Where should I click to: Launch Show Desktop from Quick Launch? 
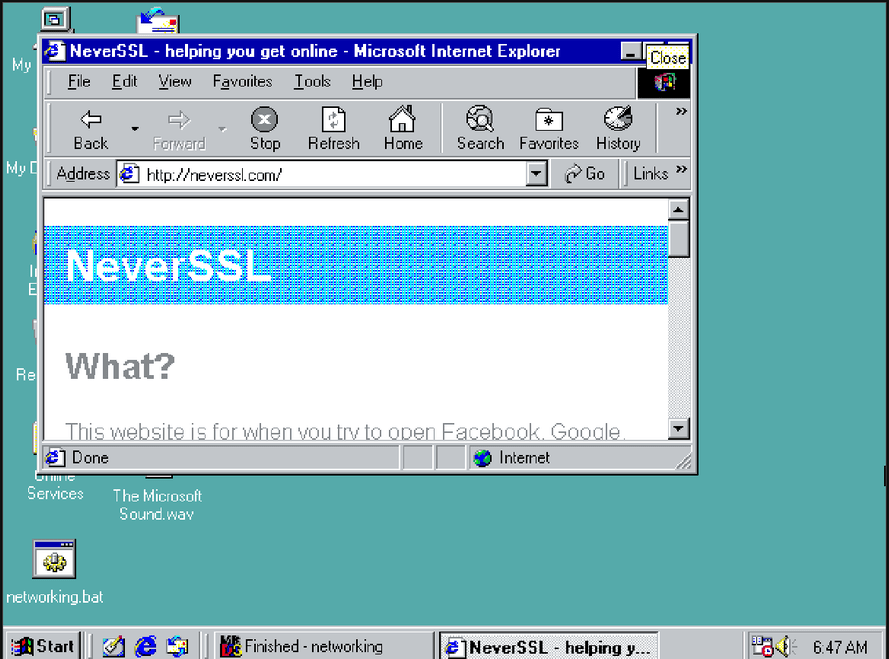[113, 646]
